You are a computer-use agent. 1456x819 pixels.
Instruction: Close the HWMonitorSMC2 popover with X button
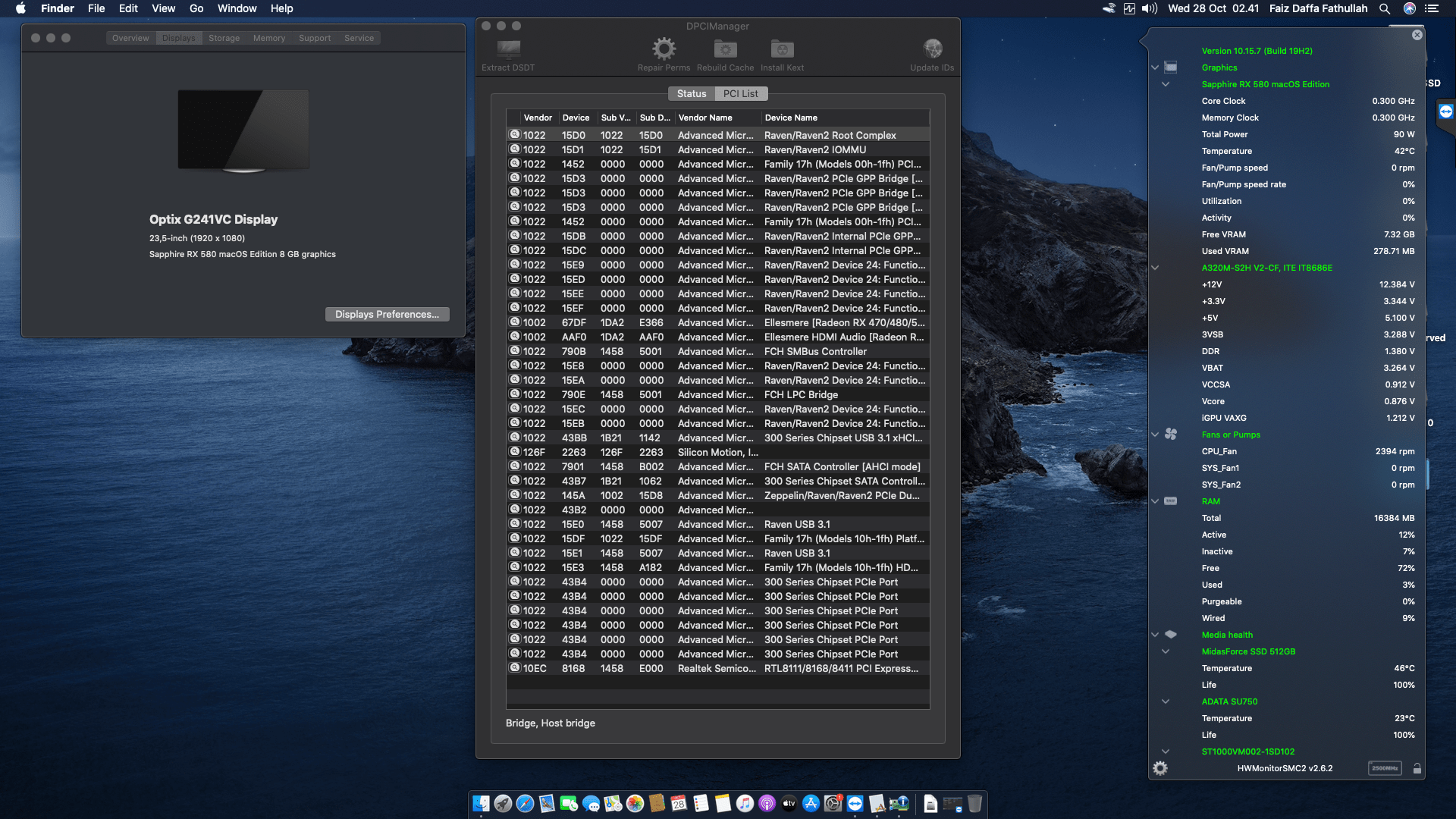click(1417, 35)
